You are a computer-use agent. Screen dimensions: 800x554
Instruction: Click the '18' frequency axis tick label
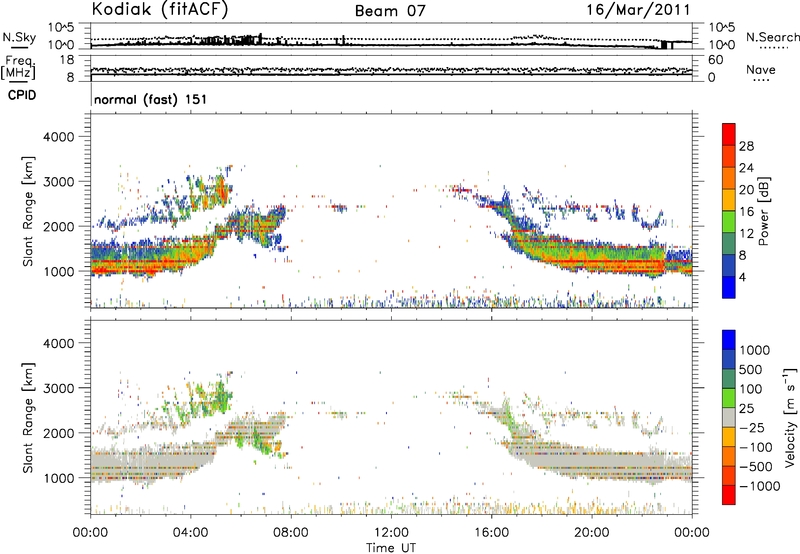66,60
